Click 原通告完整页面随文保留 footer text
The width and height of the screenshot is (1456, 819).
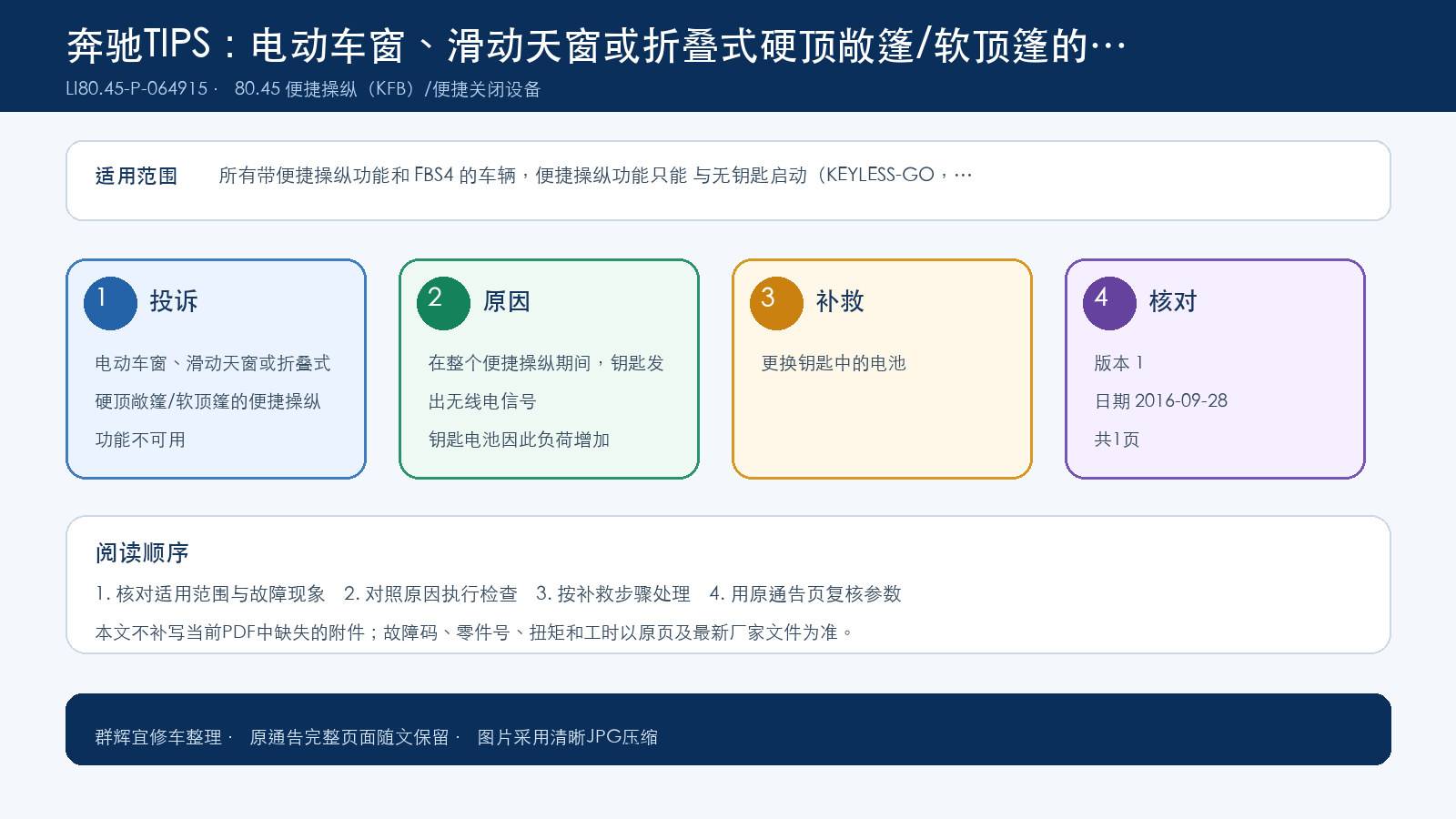[349, 737]
